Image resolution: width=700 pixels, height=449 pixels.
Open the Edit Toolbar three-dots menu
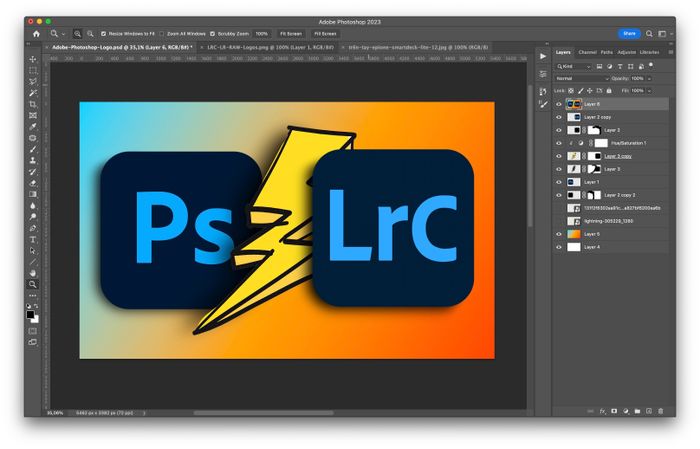coord(33,295)
